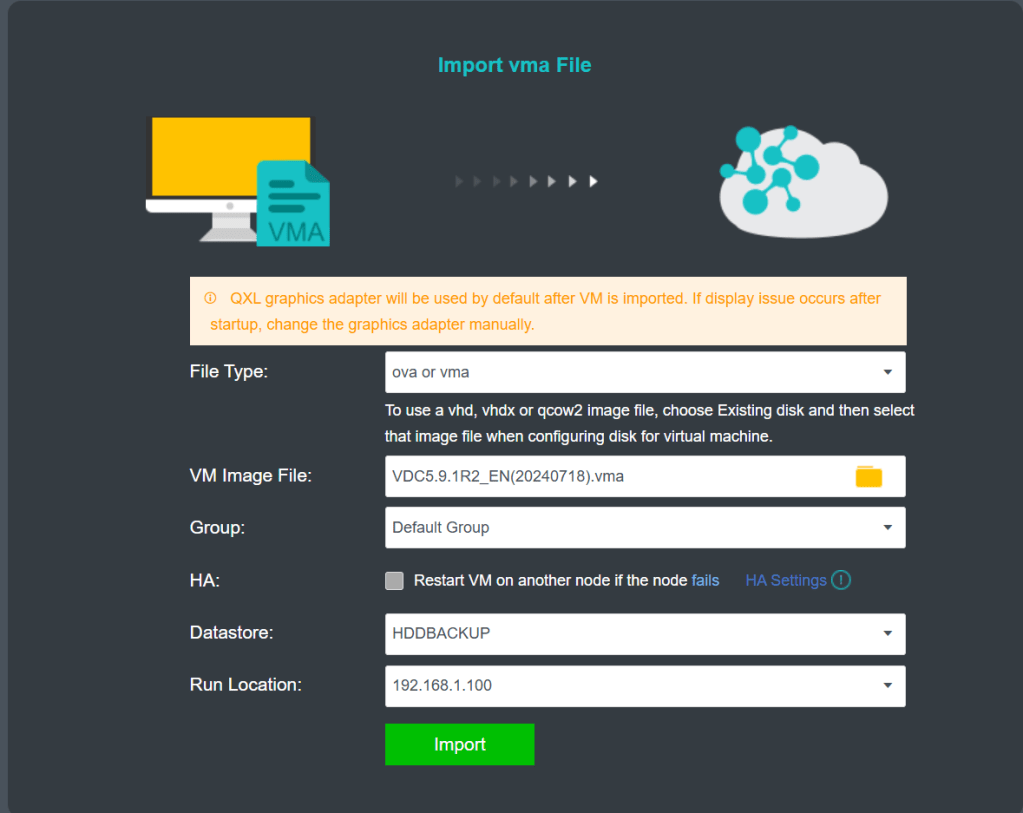Expand the Run Location dropdown
The height and width of the screenshot is (813, 1023).
click(x=645, y=686)
